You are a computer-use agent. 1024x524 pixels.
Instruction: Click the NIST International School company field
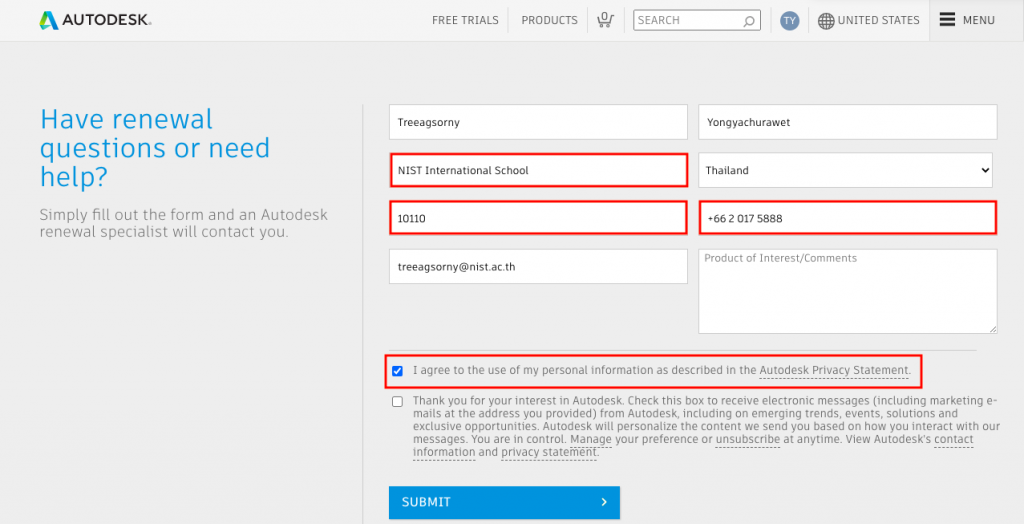coord(538,170)
